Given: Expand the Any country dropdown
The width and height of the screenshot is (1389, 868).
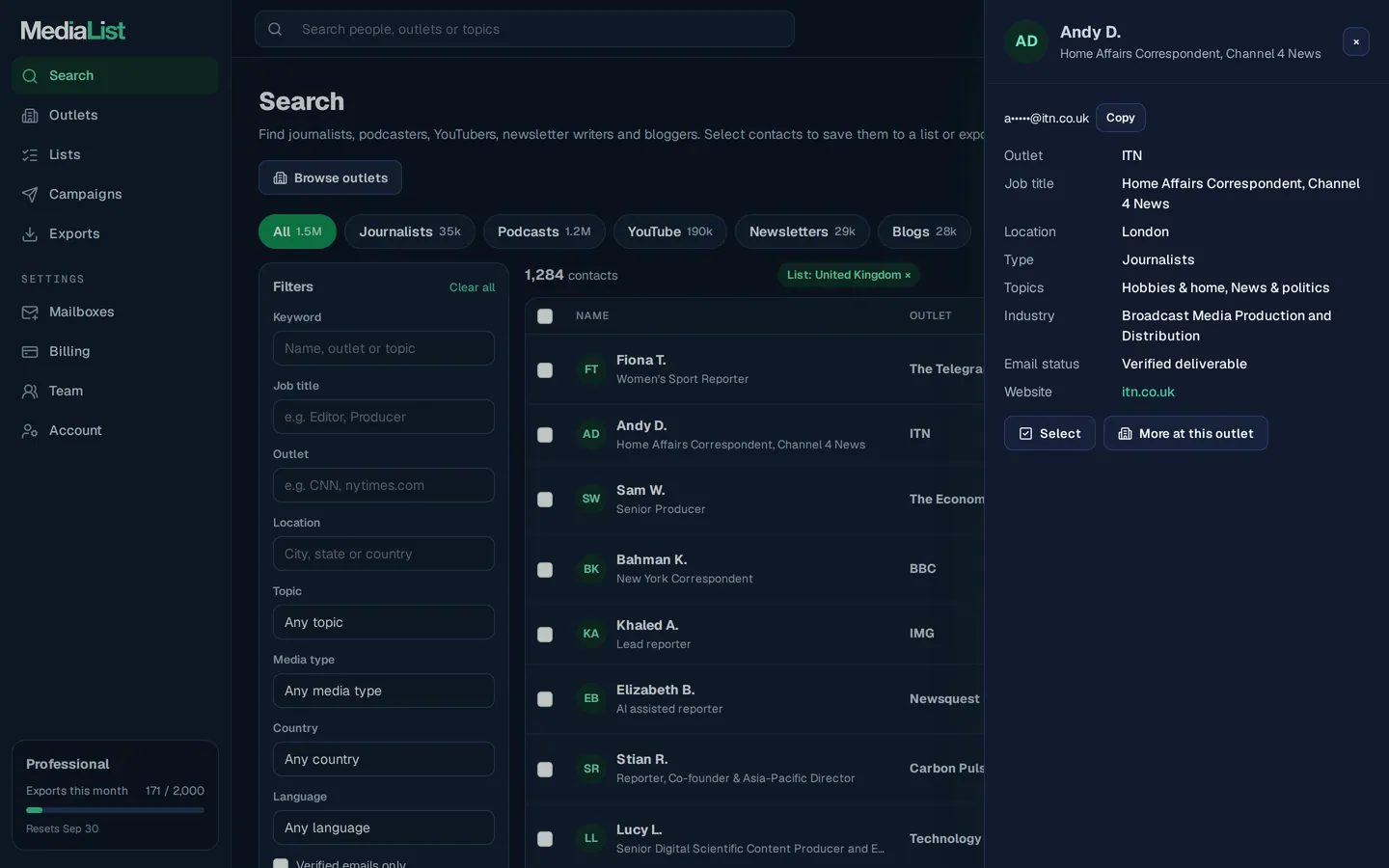Looking at the screenshot, I should tap(384, 759).
